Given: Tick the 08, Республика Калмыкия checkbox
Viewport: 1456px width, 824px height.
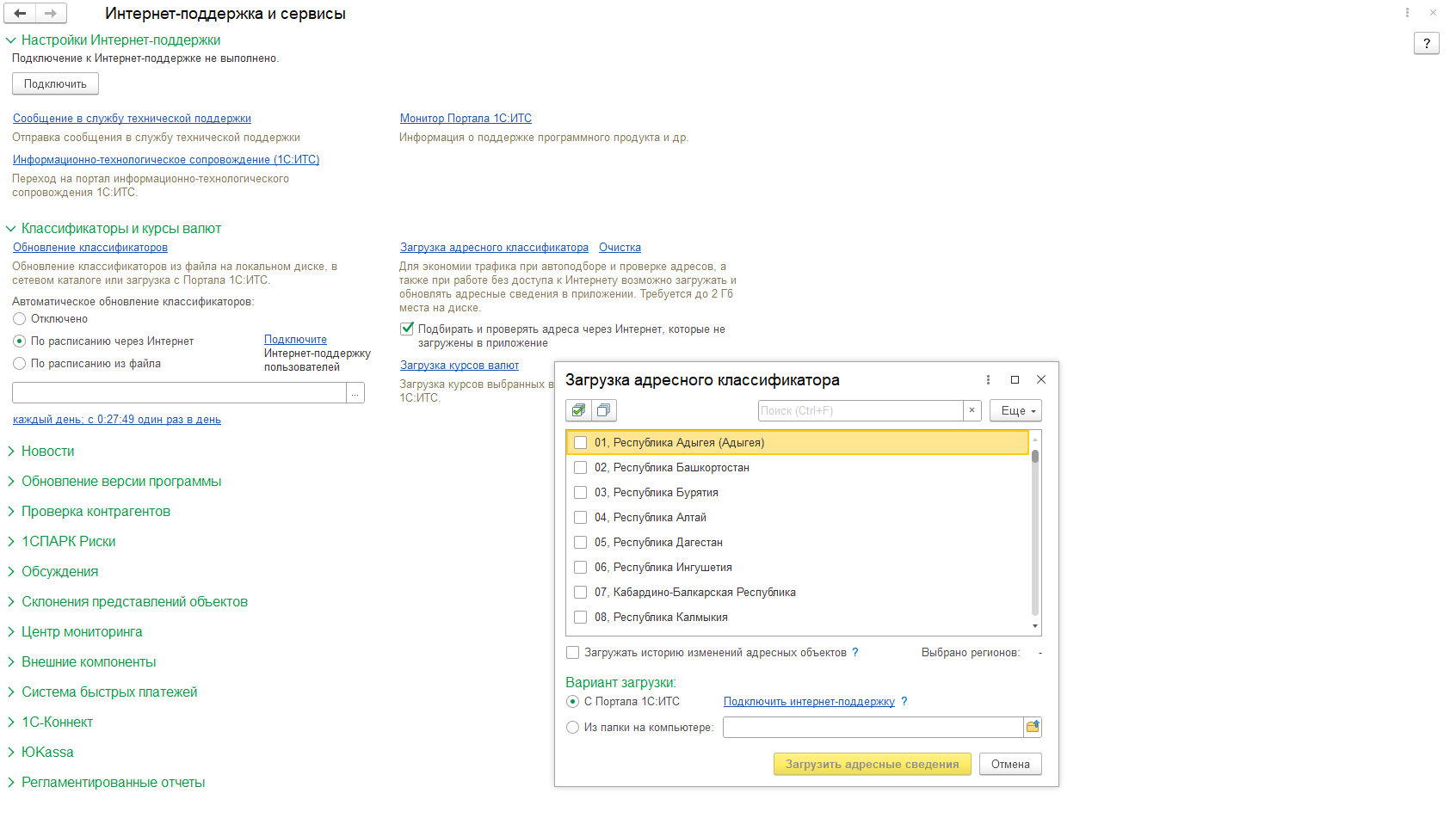Looking at the screenshot, I should [581, 617].
